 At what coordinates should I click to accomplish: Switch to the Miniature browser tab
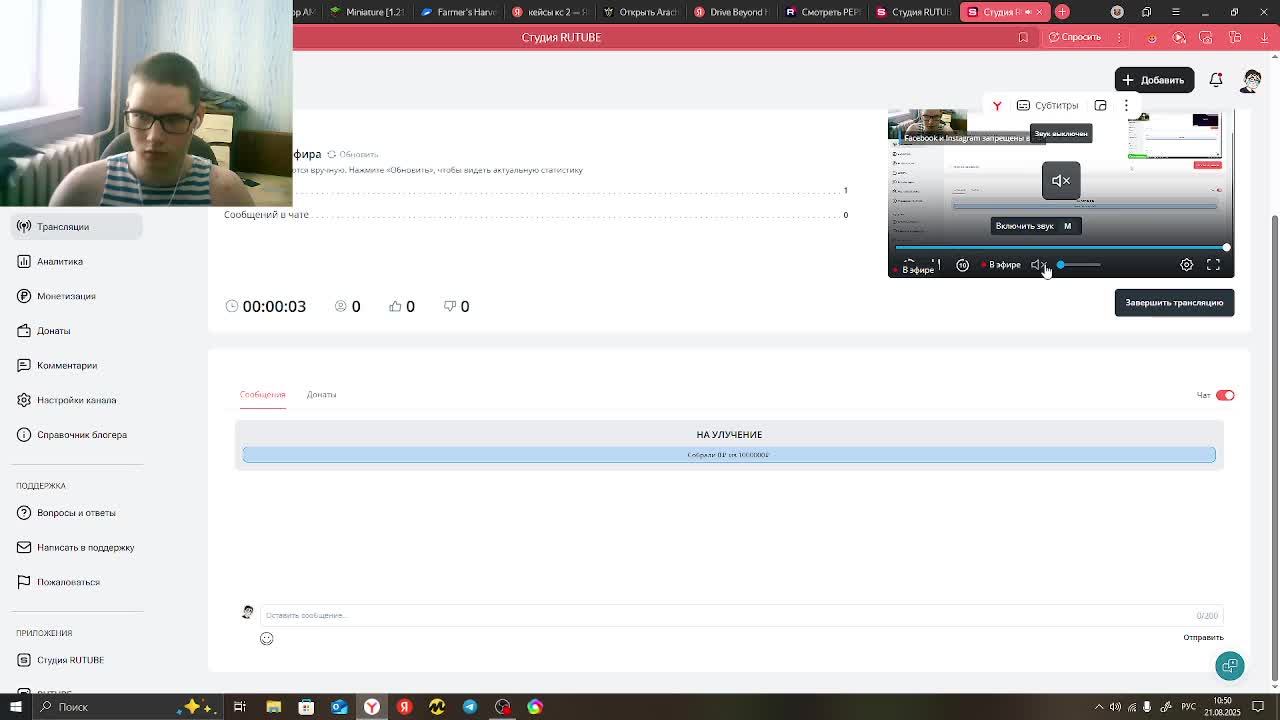click(368, 12)
